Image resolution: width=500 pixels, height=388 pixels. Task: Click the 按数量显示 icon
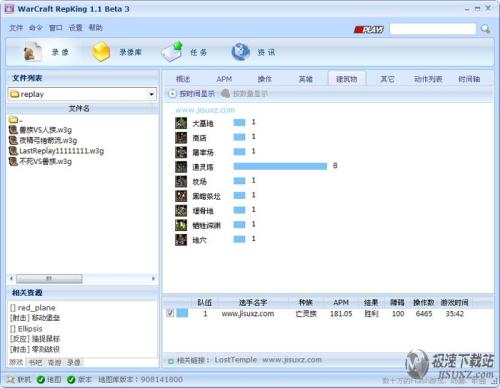[x=225, y=94]
